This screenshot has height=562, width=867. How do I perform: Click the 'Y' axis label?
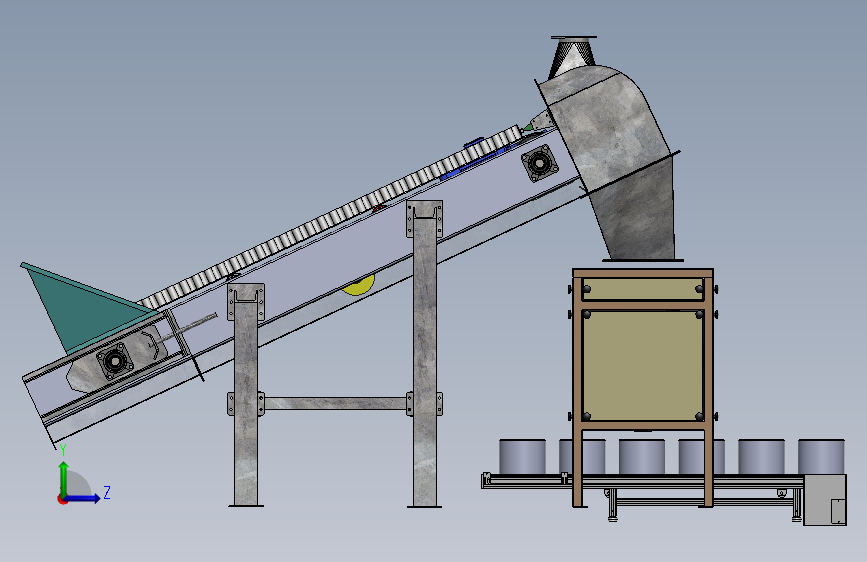tap(63, 450)
